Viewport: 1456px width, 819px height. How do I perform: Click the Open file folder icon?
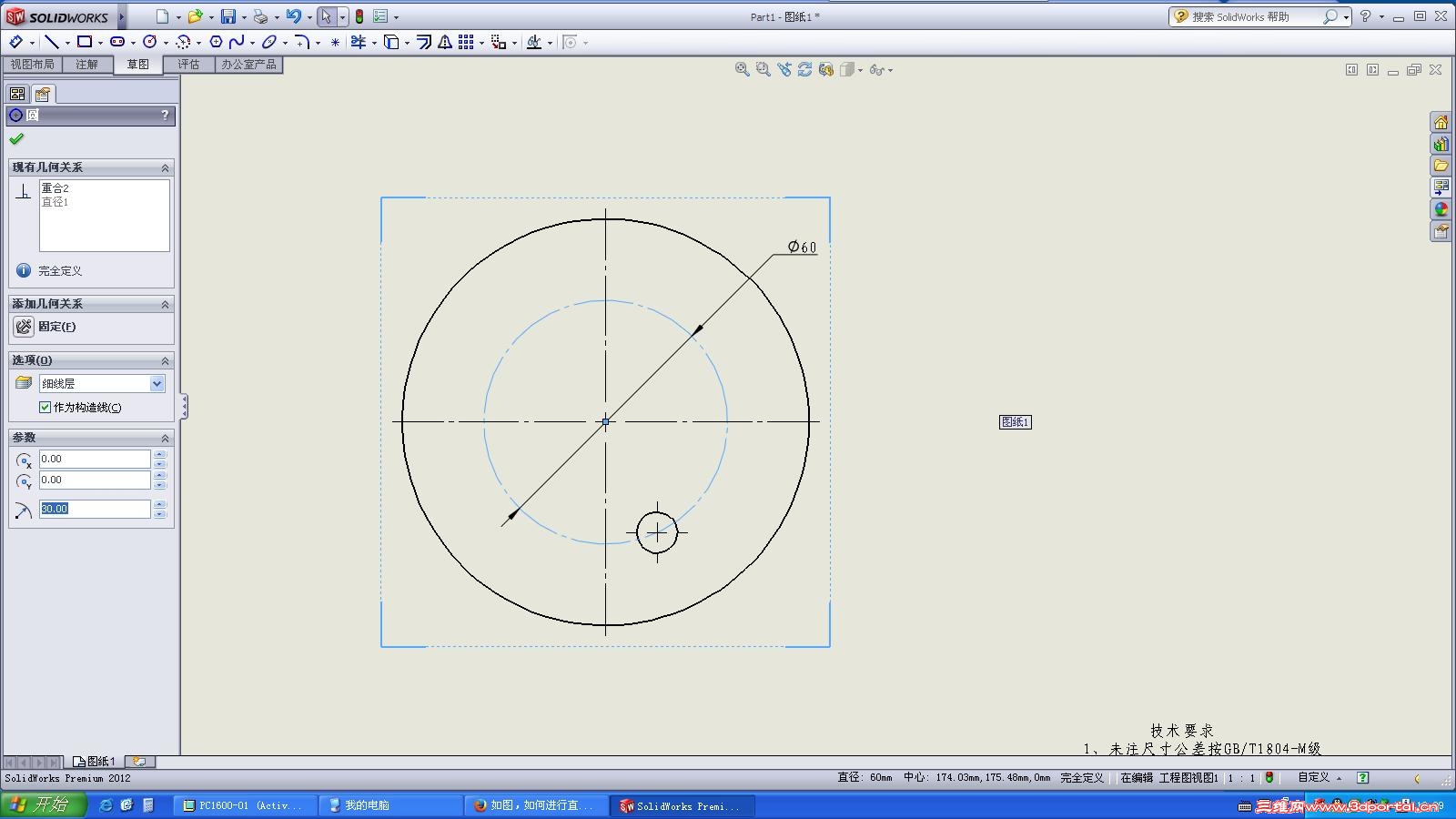click(x=195, y=16)
